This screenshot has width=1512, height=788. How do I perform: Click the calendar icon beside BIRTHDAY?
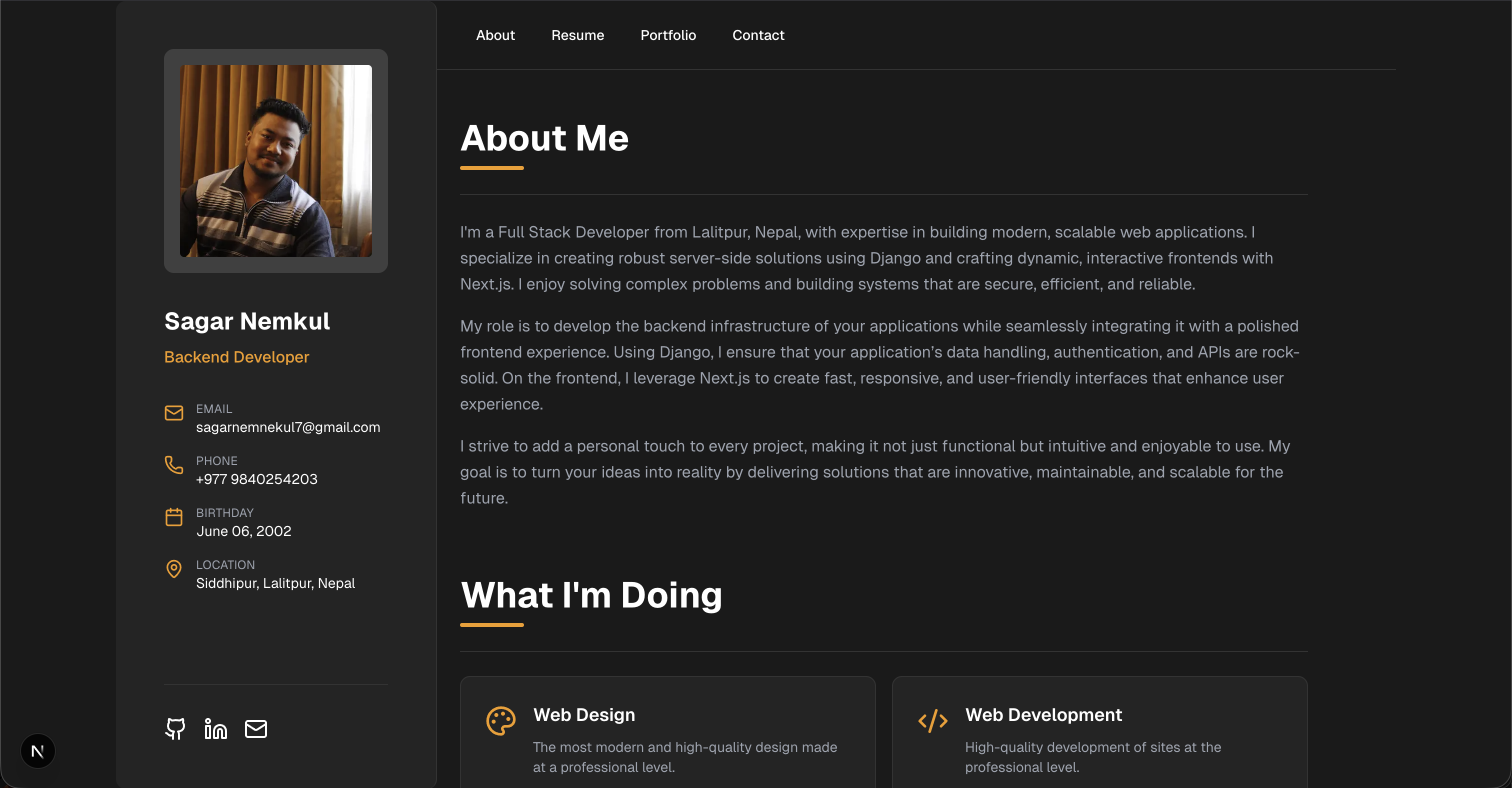pos(173,517)
